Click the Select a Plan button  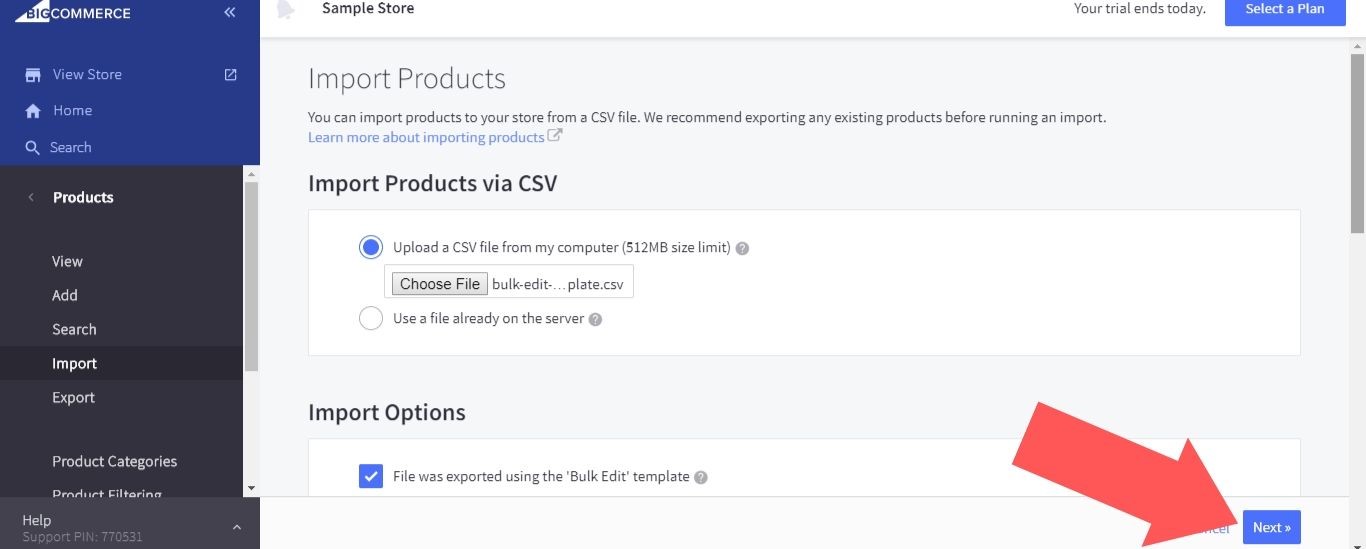tap(1285, 10)
